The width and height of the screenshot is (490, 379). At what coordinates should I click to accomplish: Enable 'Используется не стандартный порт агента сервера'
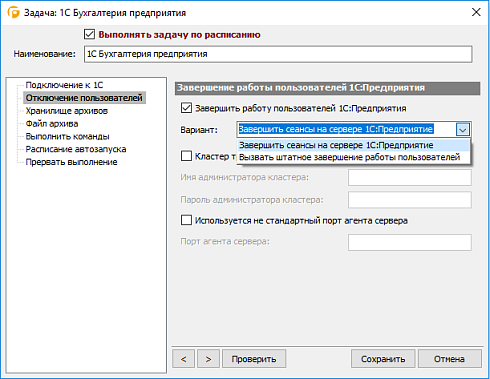pyautogui.click(x=186, y=220)
